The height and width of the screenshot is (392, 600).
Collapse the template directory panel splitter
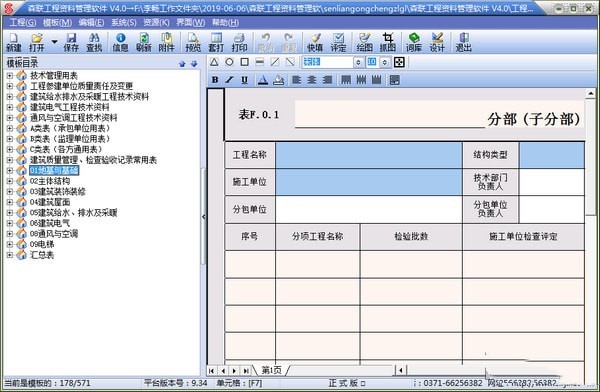pos(204,217)
